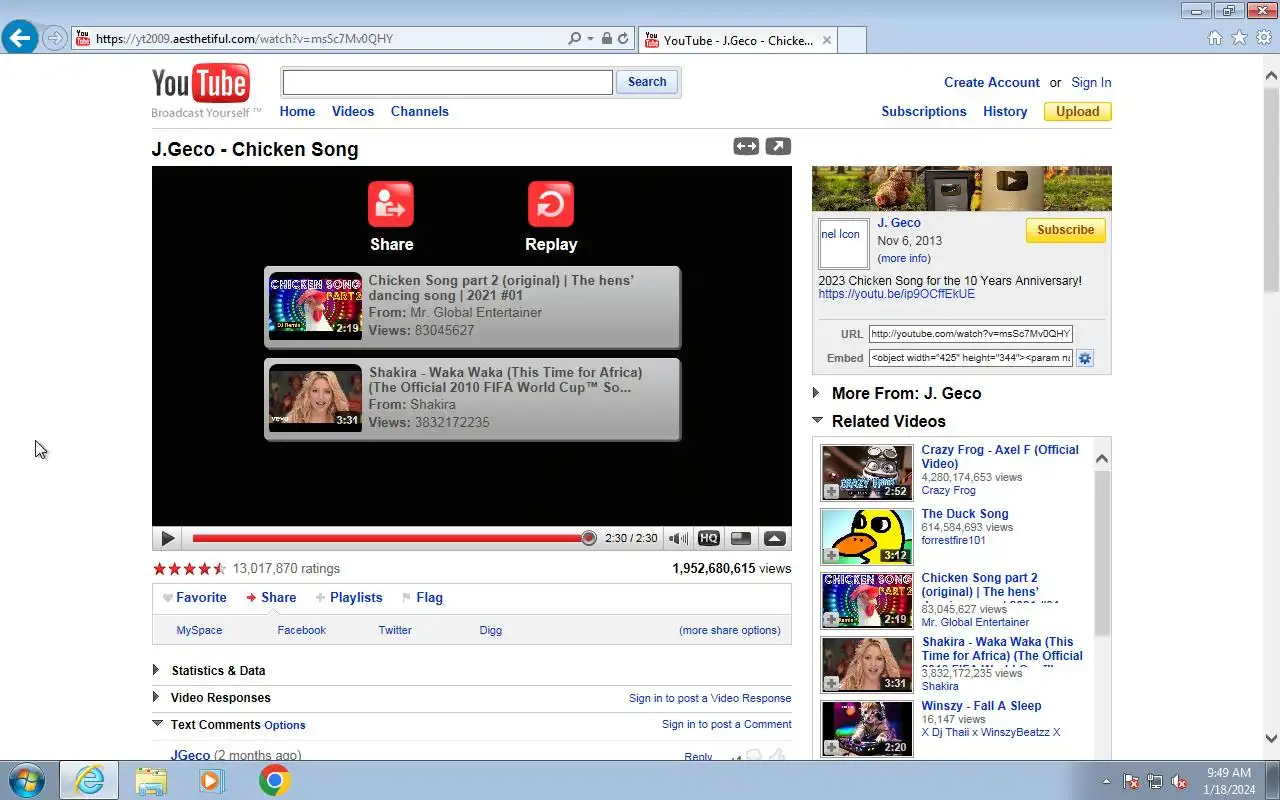Open the Videos navigation tab
1280x800 pixels.
point(353,111)
